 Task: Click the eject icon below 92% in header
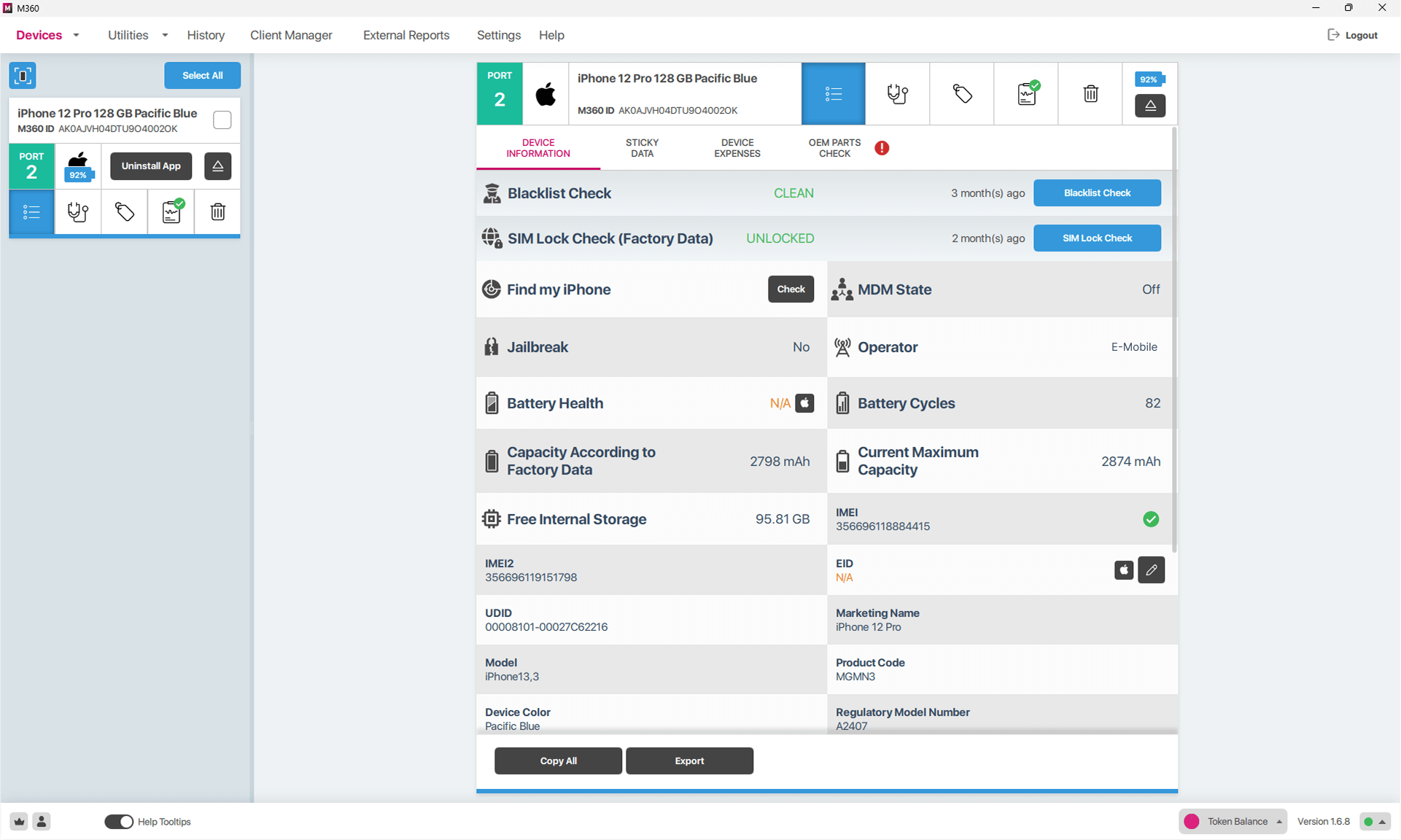click(1150, 106)
